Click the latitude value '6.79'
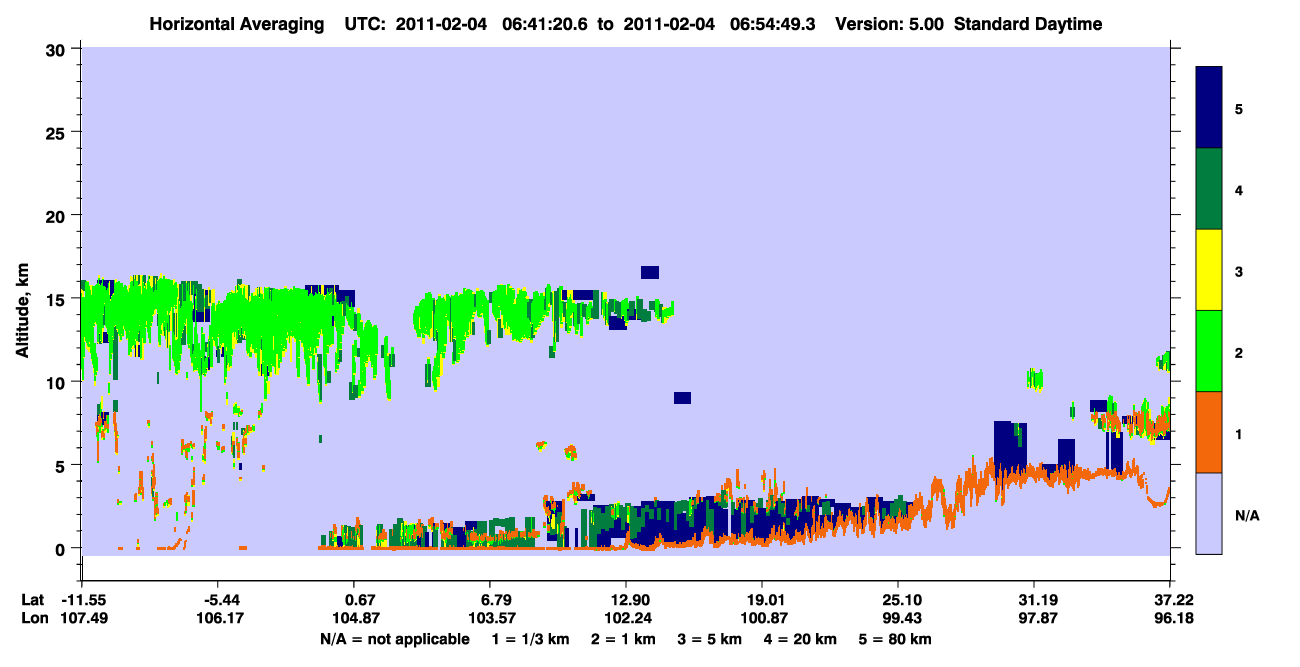Image resolution: width=1300 pixels, height=667 pixels. 495,600
